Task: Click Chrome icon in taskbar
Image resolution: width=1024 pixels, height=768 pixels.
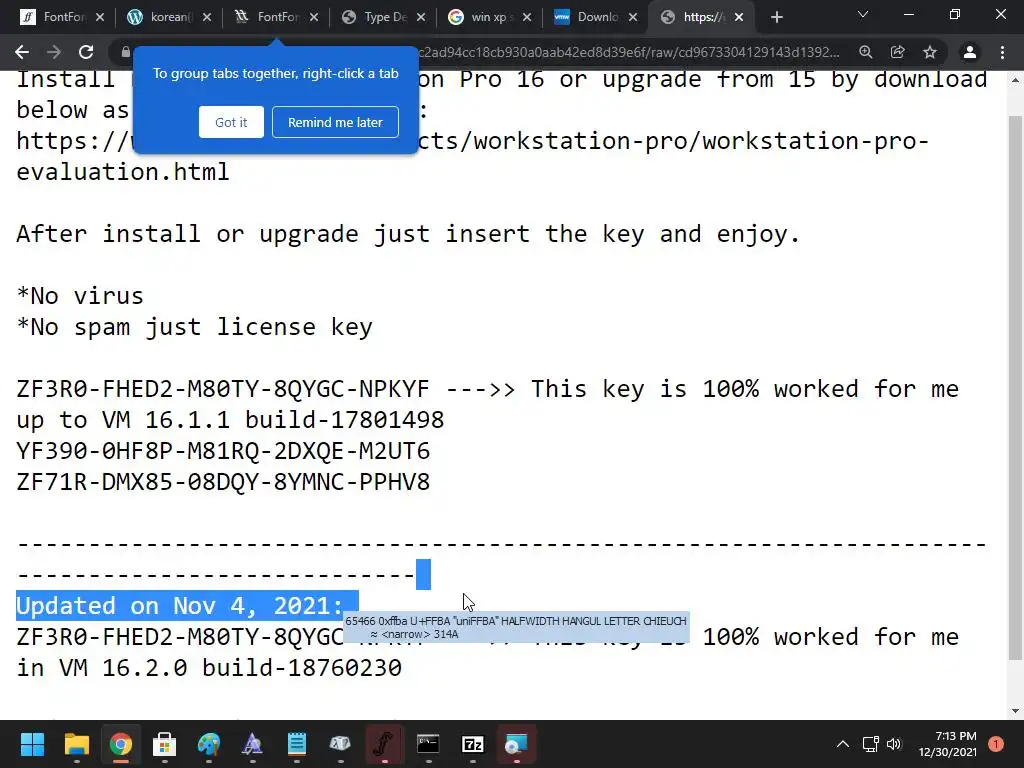Action: [120, 744]
